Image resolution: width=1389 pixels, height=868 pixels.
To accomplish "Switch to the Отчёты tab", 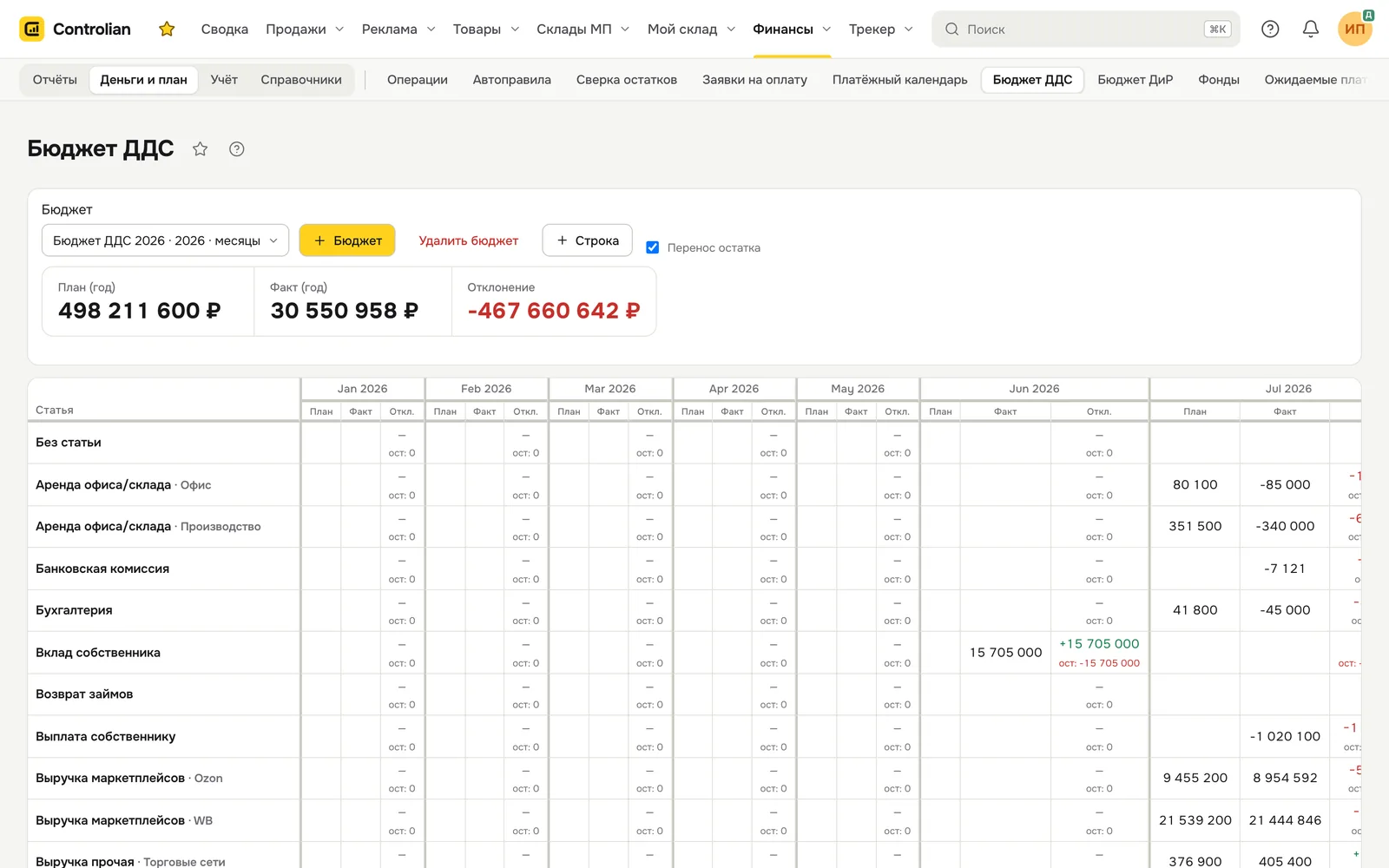I will coord(55,80).
